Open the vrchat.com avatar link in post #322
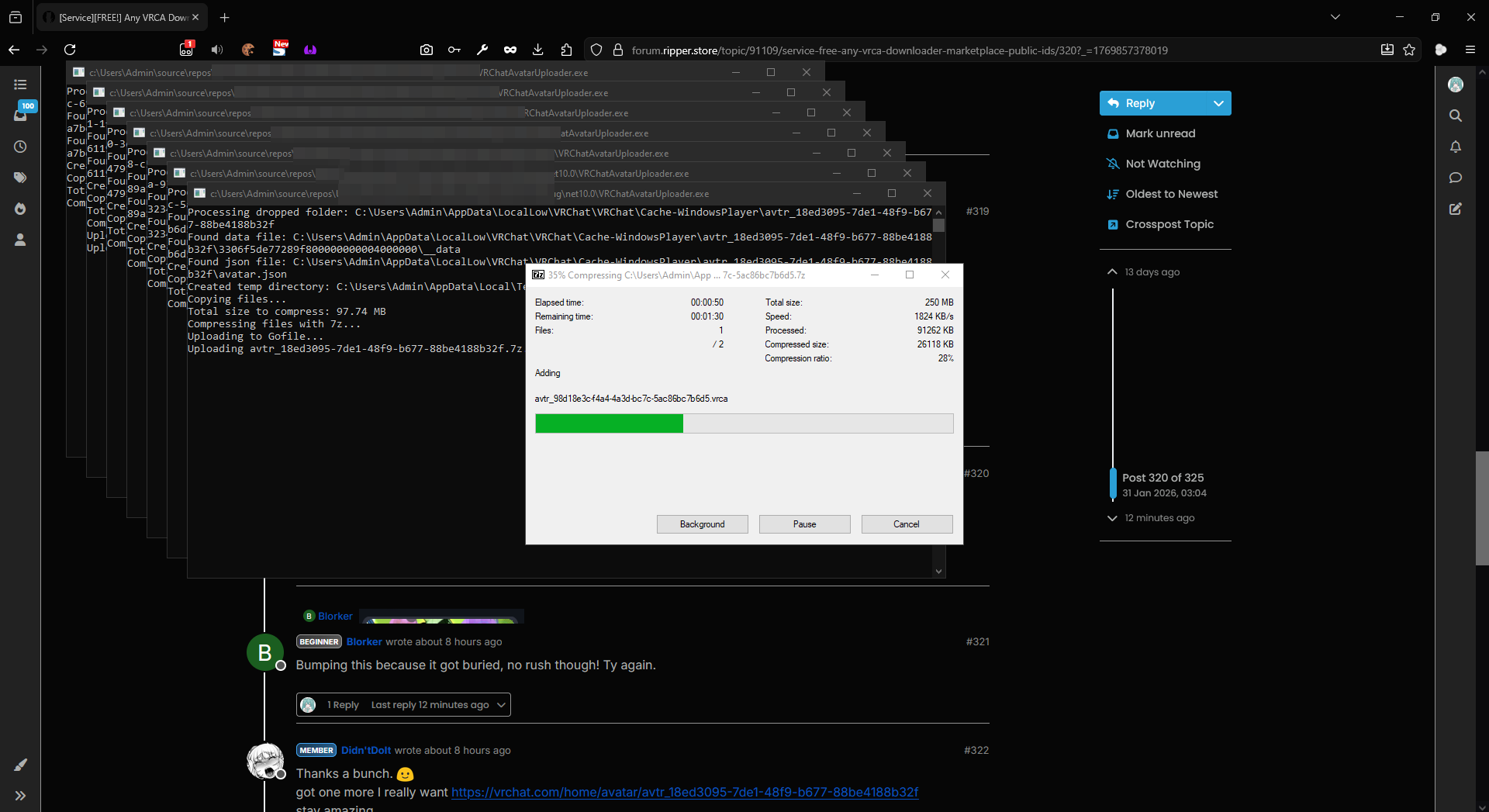This screenshot has width=1489, height=812. [x=685, y=792]
